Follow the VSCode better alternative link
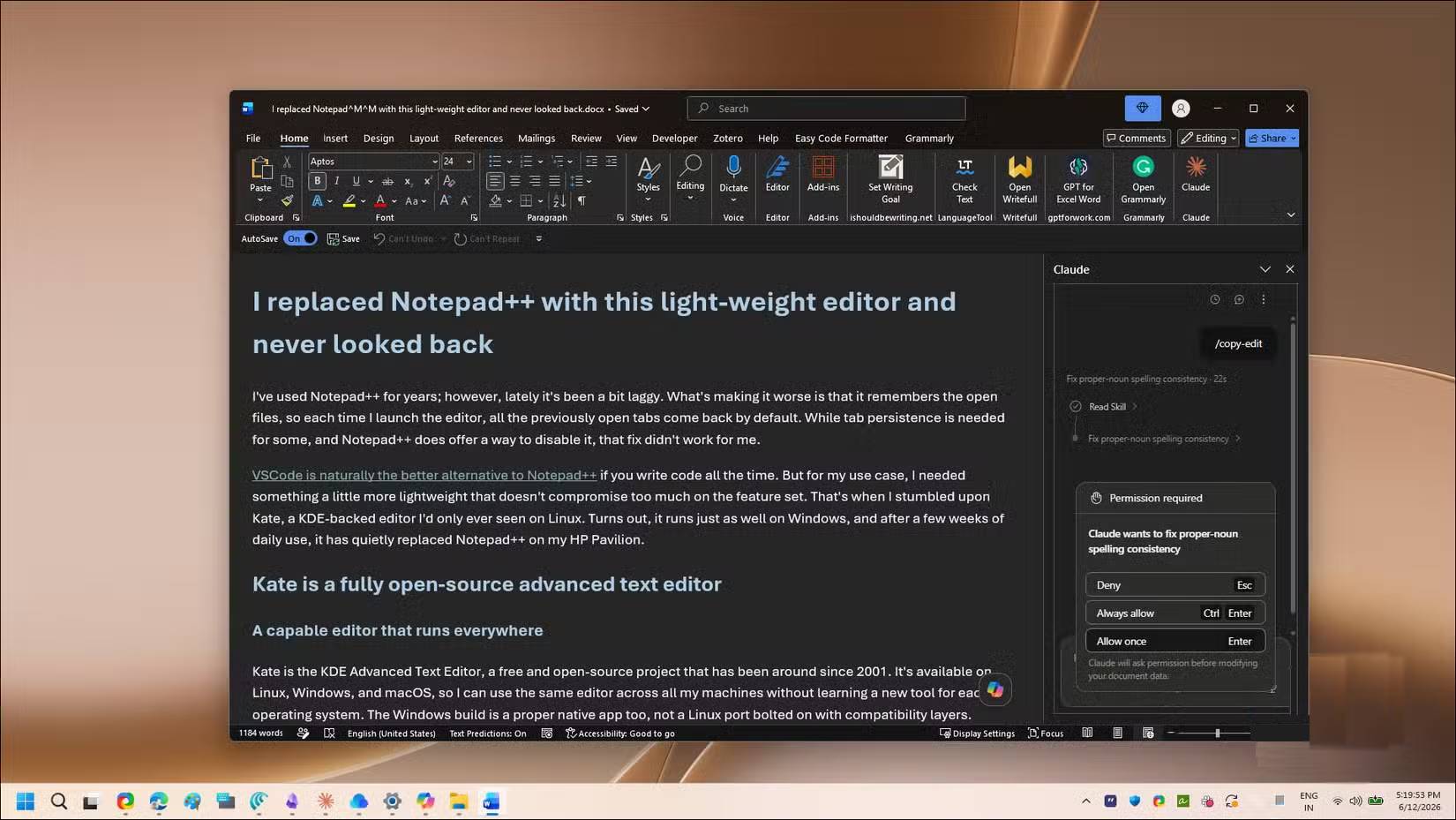Viewport: 1456px width, 820px height. point(424,475)
